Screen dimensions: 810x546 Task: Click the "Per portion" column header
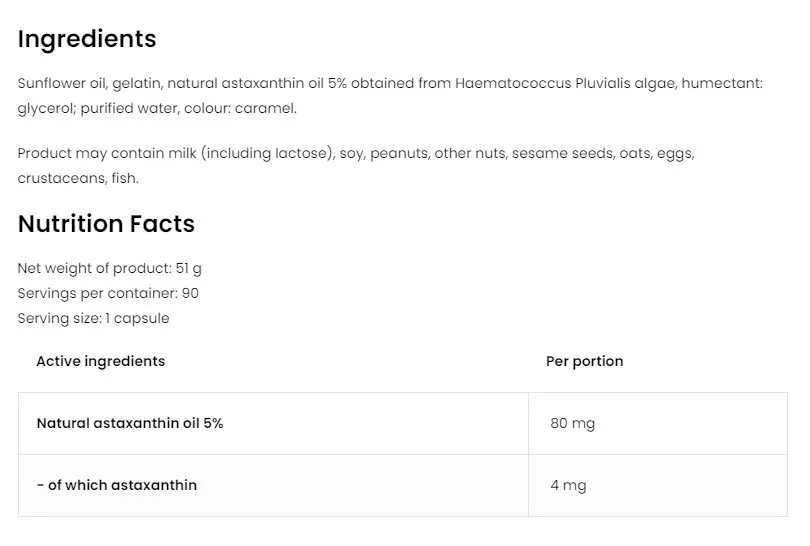pyautogui.click(x=584, y=361)
